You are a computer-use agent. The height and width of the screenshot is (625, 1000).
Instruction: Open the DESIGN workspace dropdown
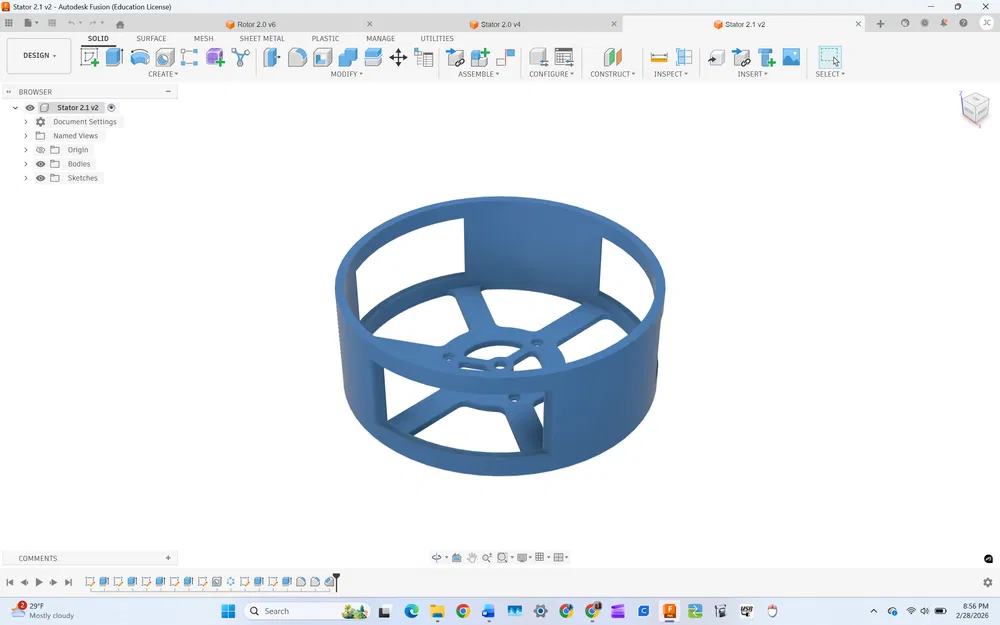(x=39, y=56)
